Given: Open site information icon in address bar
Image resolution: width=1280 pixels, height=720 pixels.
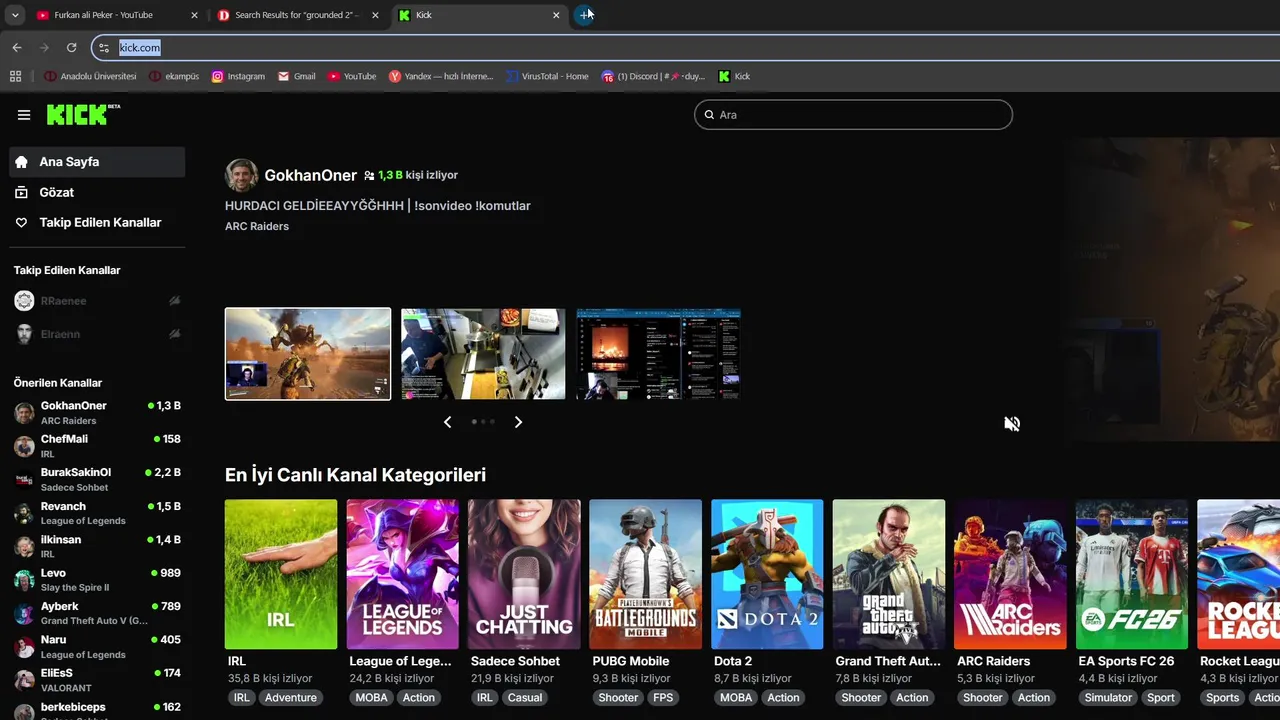Looking at the screenshot, I should point(104,47).
